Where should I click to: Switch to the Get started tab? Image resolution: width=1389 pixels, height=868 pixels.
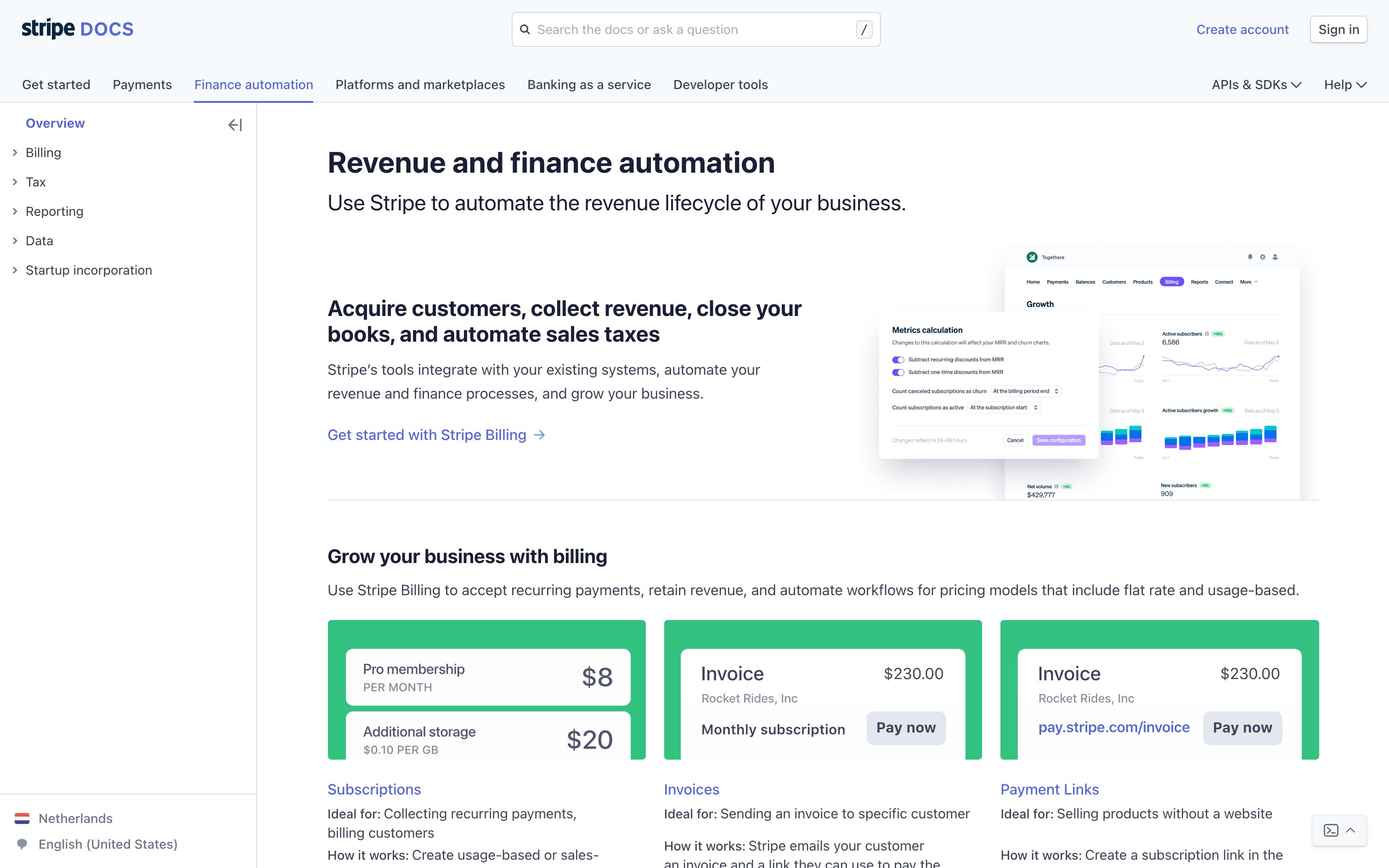tap(56, 85)
